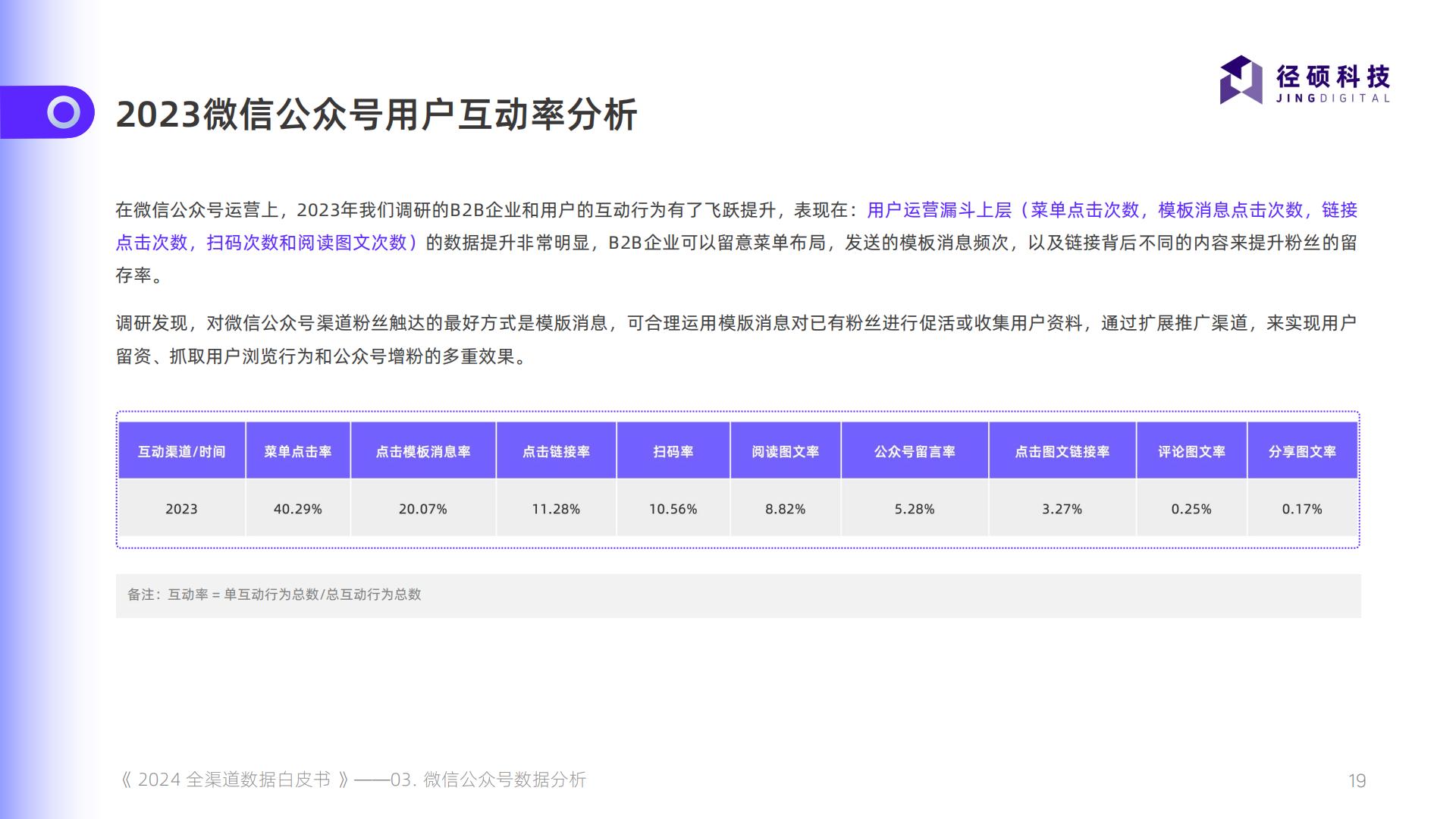
Task: Click the 公众号留言率 column header
Action: tap(915, 451)
